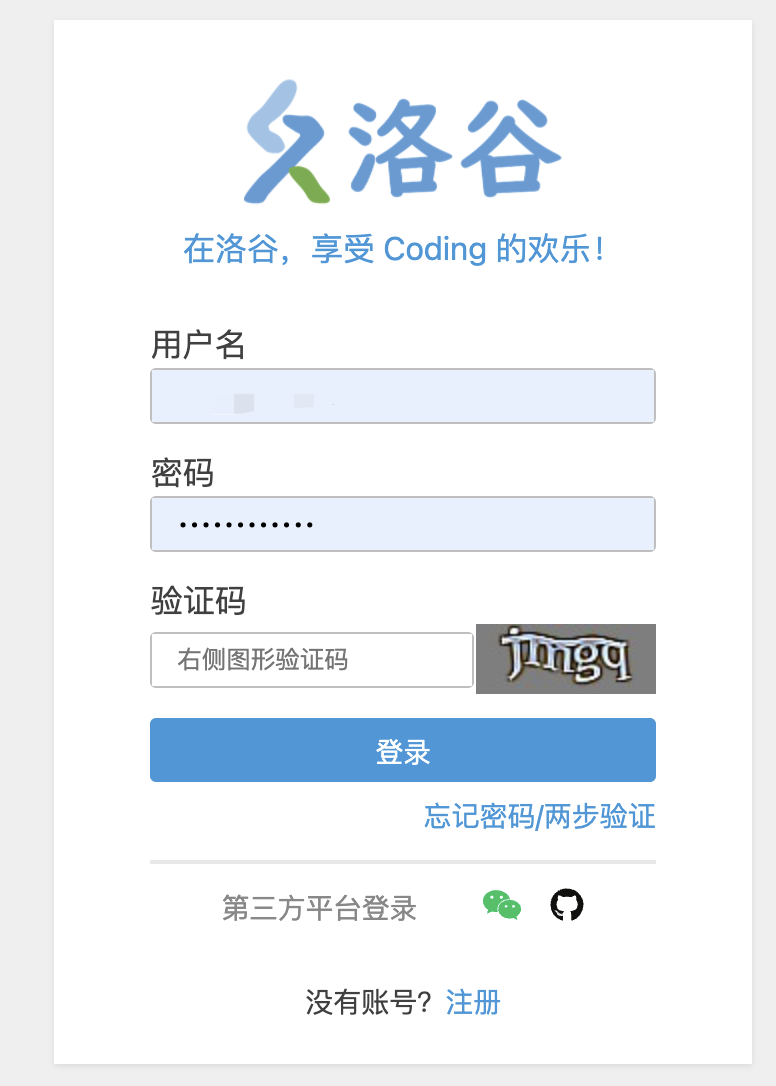Click the Luogu logo swoosh icon

coord(285,142)
